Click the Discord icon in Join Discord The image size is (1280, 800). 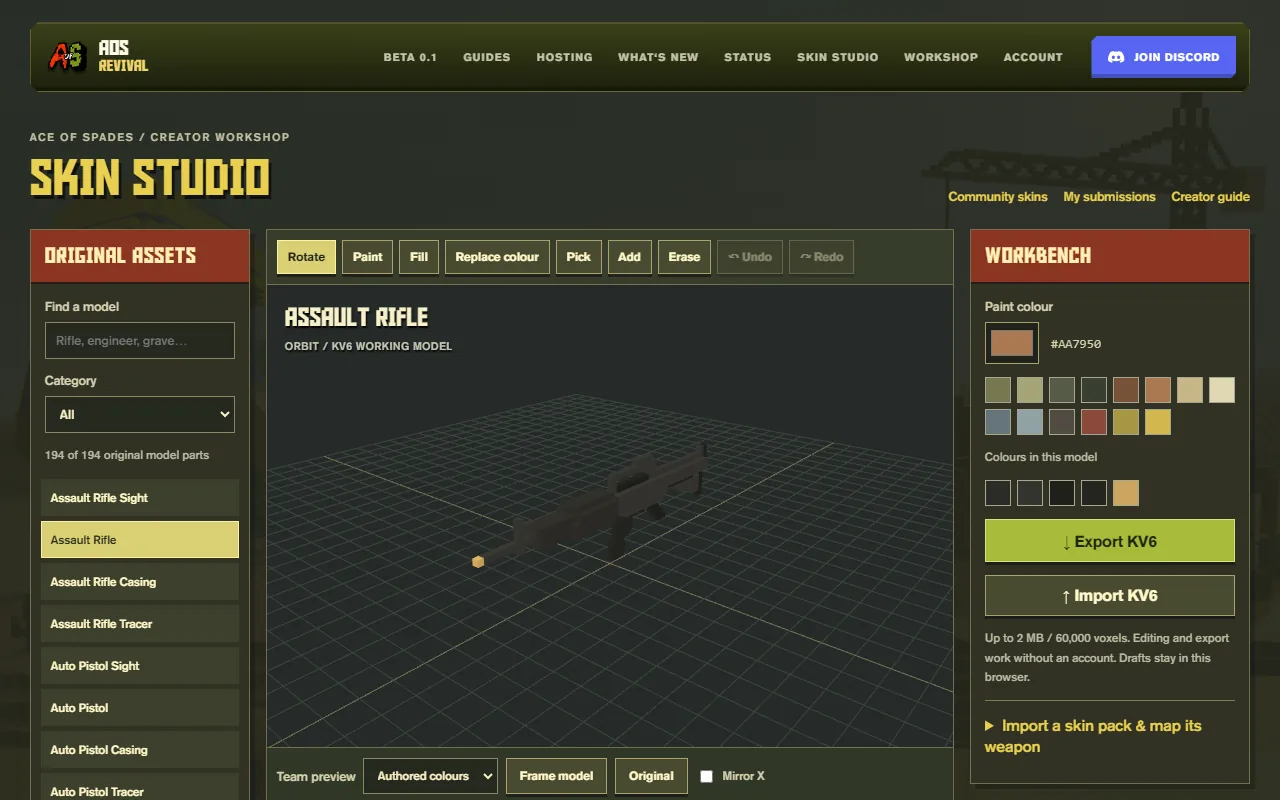click(1116, 57)
